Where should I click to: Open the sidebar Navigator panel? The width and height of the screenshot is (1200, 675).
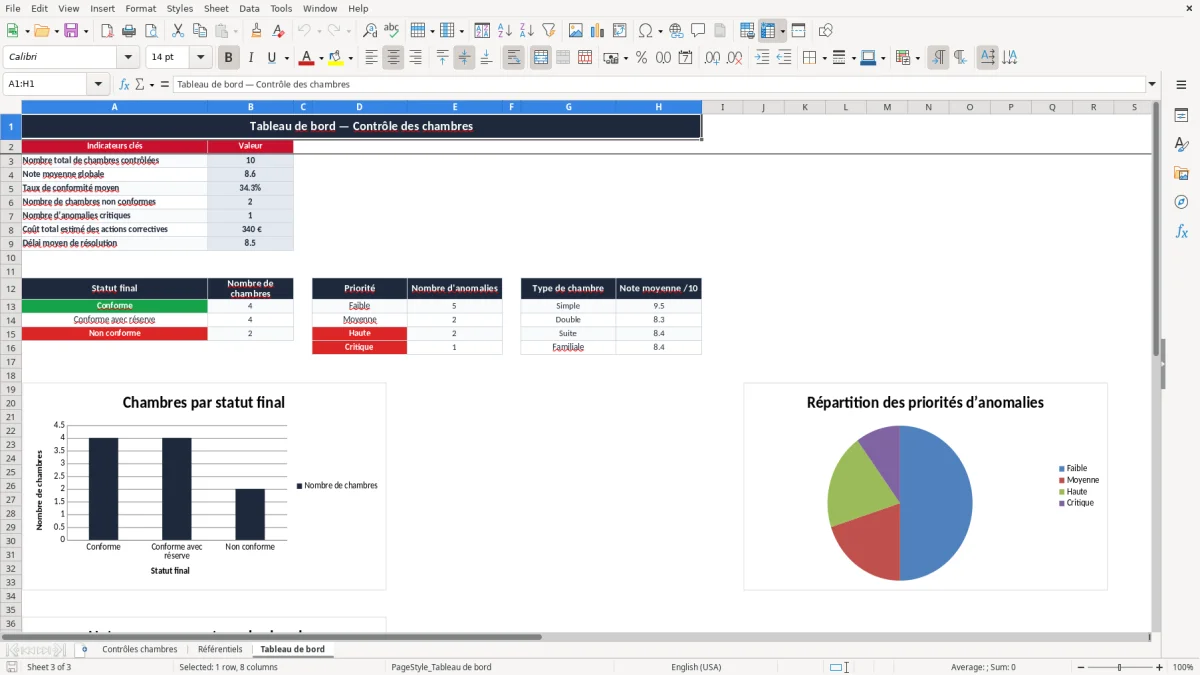(x=1181, y=202)
